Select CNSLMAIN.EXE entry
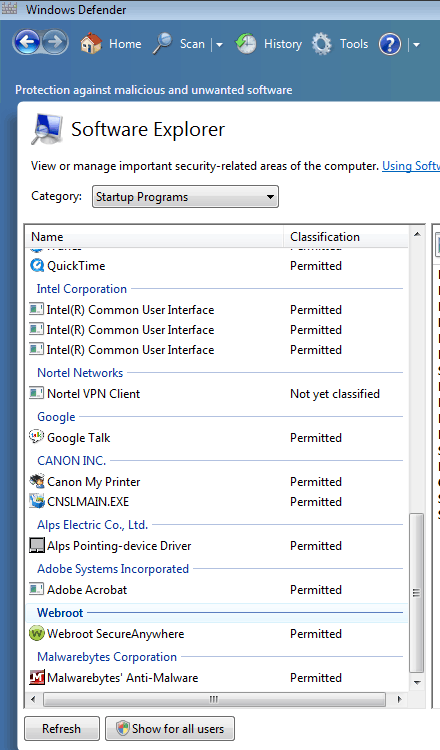Image resolution: width=440 pixels, height=750 pixels. pos(218,502)
